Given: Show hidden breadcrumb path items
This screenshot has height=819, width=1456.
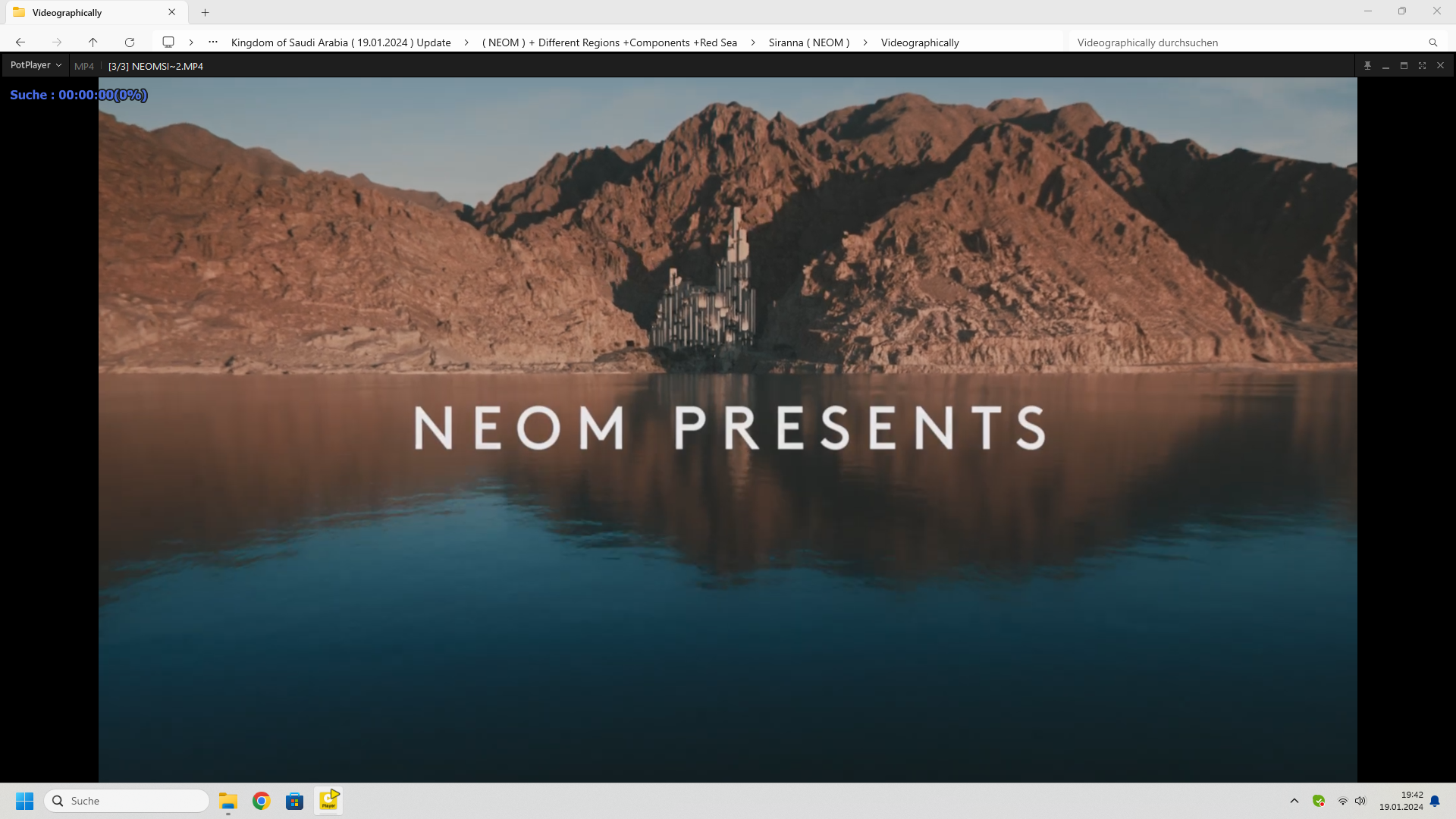Looking at the screenshot, I should pos(213,42).
